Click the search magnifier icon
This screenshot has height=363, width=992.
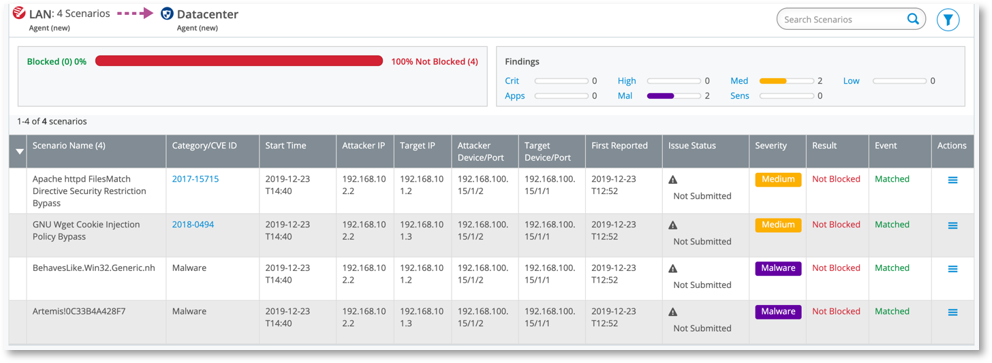[x=913, y=19]
